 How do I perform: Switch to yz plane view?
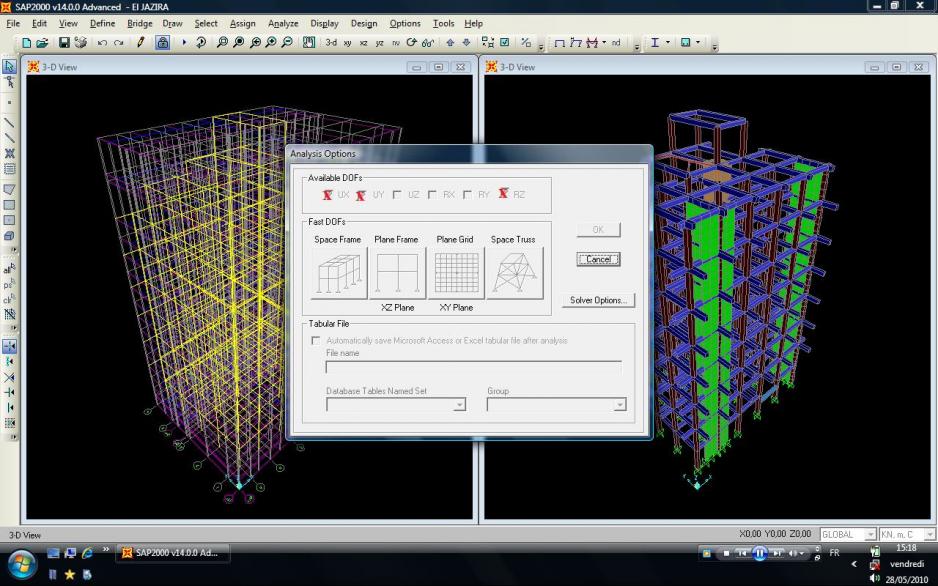[x=379, y=43]
